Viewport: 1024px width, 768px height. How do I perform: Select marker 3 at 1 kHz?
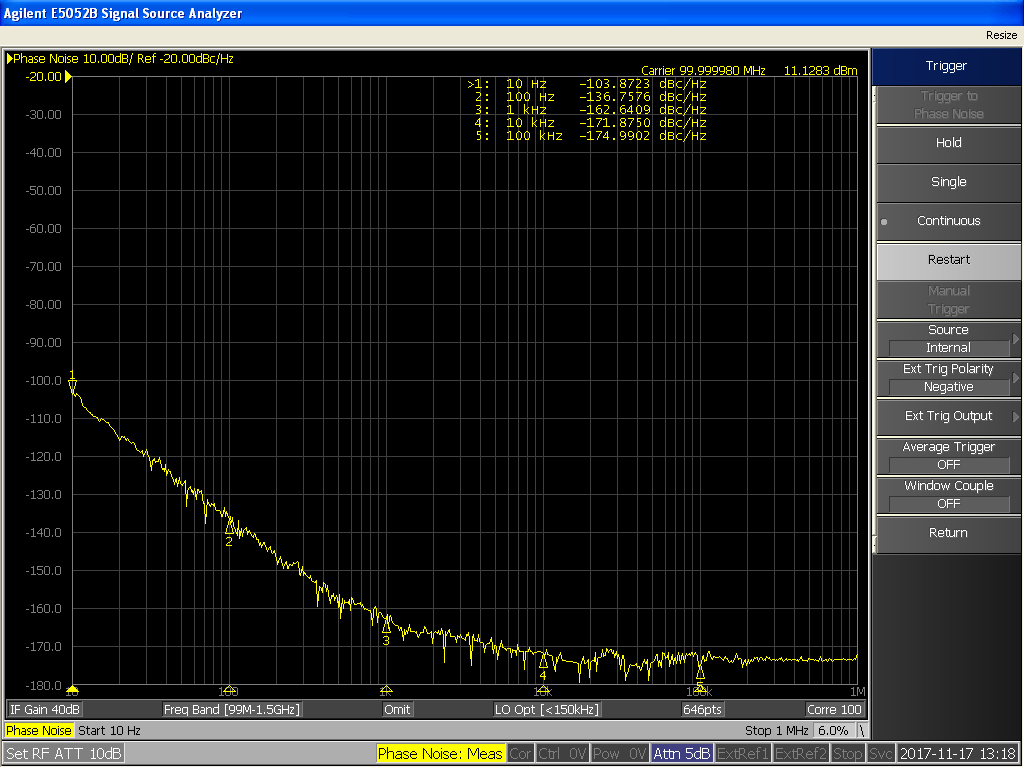(x=386, y=626)
